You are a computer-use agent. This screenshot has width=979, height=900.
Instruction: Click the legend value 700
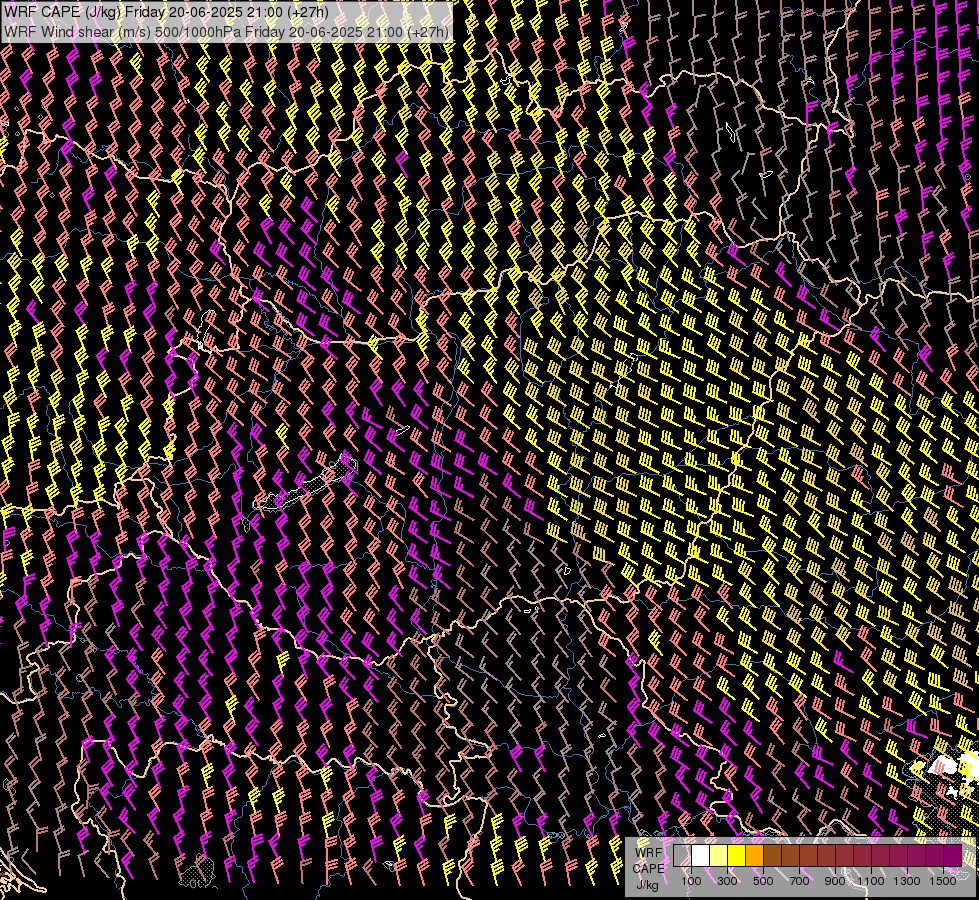point(799,881)
